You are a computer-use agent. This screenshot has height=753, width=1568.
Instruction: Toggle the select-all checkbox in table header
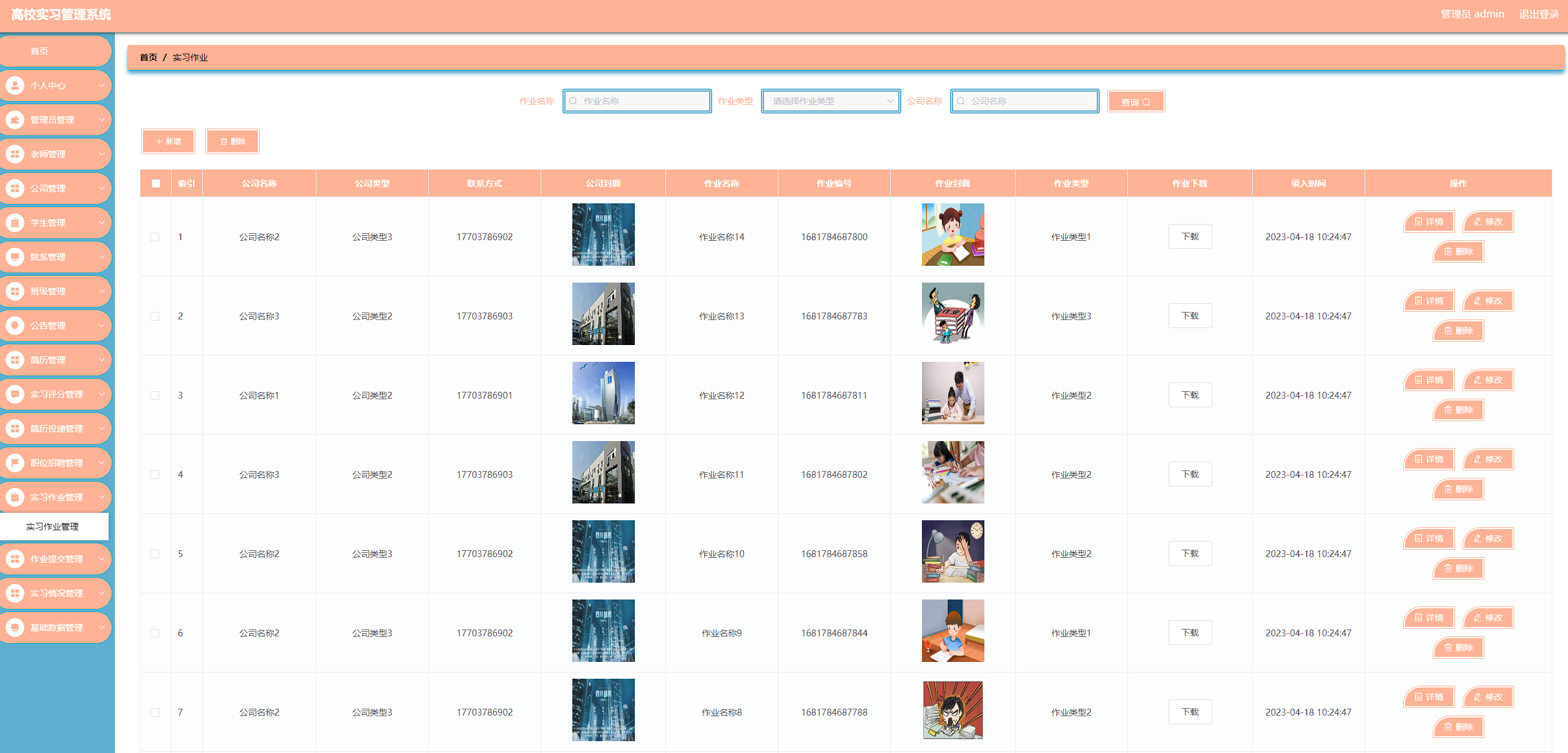156,183
